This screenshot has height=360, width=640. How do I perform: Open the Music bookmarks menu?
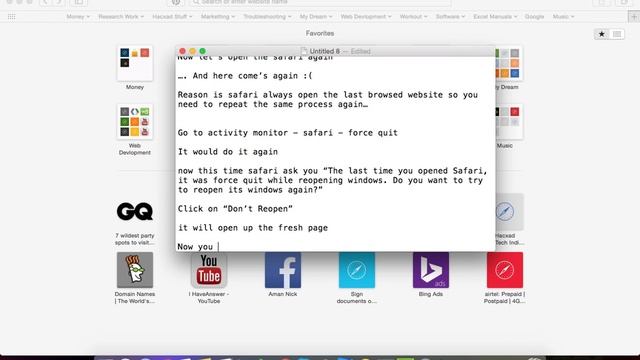coord(563,17)
